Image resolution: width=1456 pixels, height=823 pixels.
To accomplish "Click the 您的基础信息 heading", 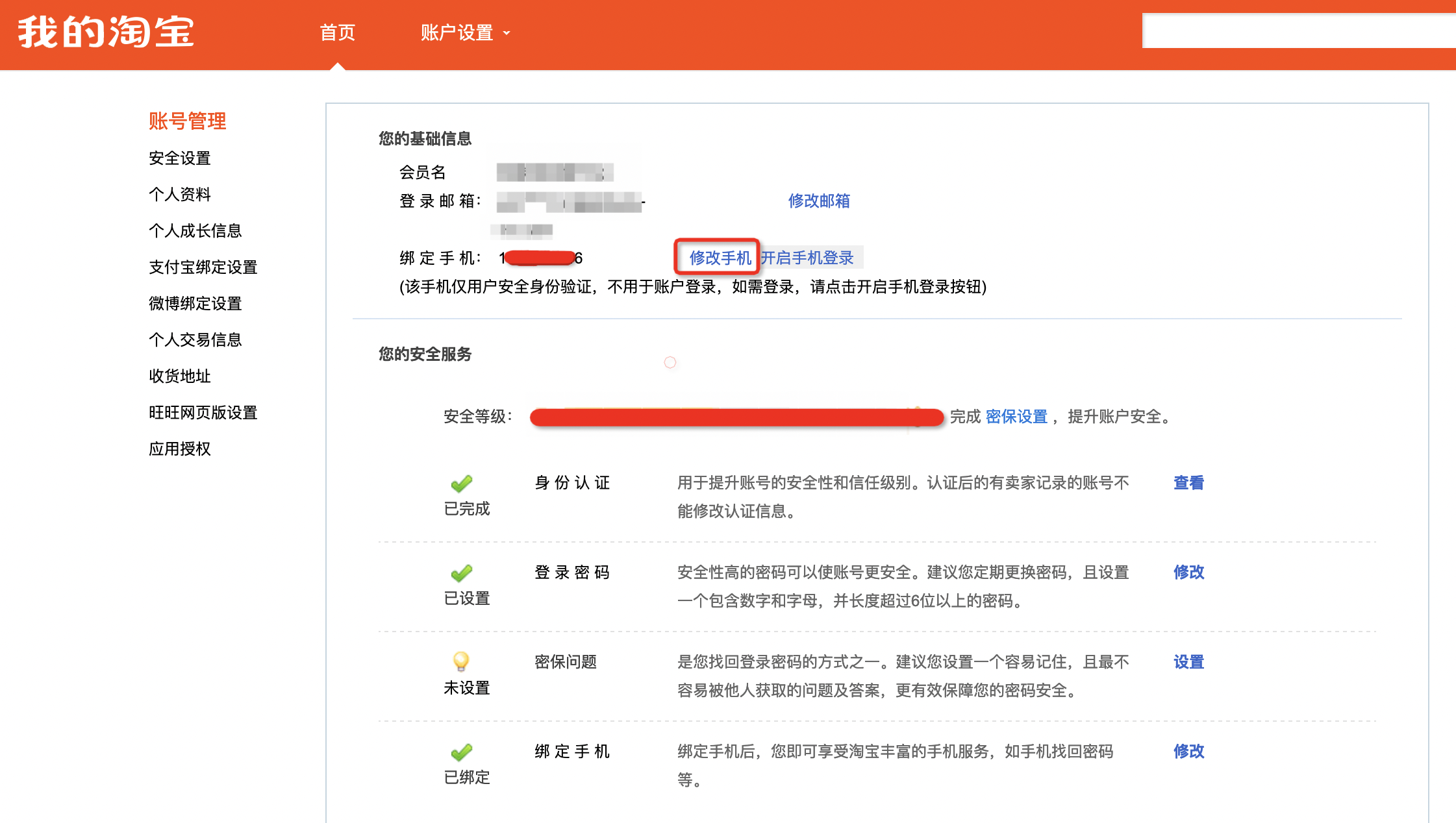I will click(425, 138).
